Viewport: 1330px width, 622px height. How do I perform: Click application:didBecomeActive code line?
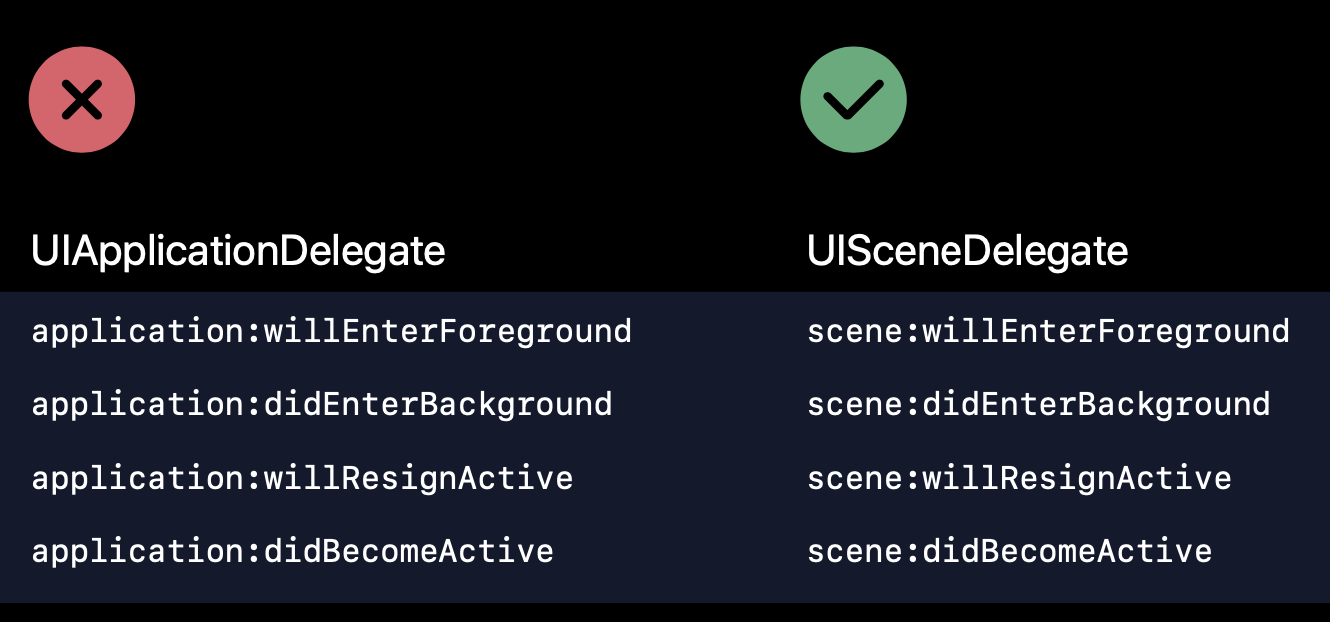point(292,551)
